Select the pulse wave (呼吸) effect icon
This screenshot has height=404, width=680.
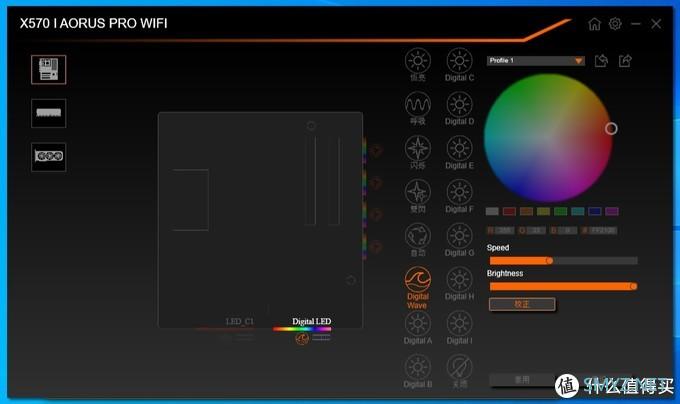click(x=418, y=104)
